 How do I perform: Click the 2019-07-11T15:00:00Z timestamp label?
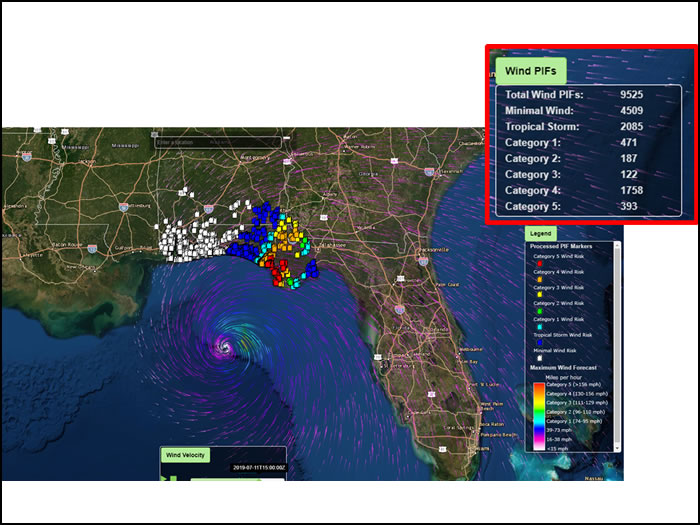click(x=259, y=467)
